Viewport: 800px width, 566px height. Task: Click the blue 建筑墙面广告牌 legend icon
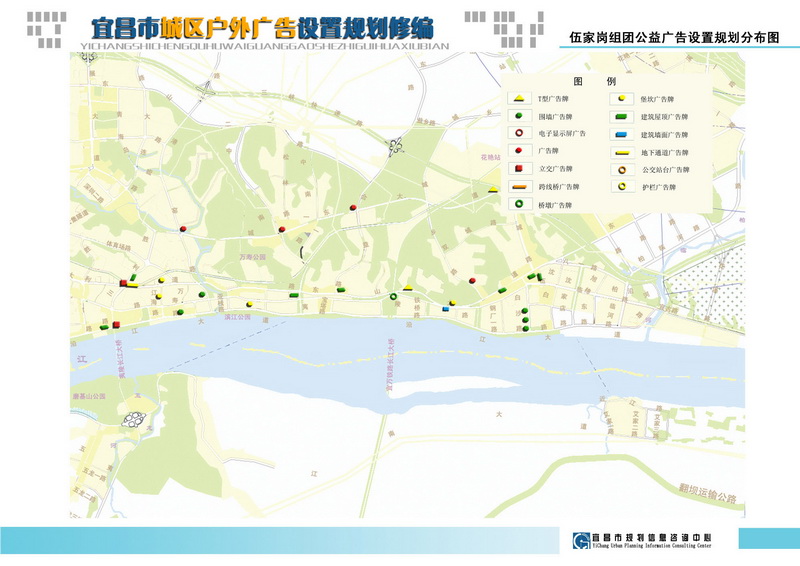(620, 133)
